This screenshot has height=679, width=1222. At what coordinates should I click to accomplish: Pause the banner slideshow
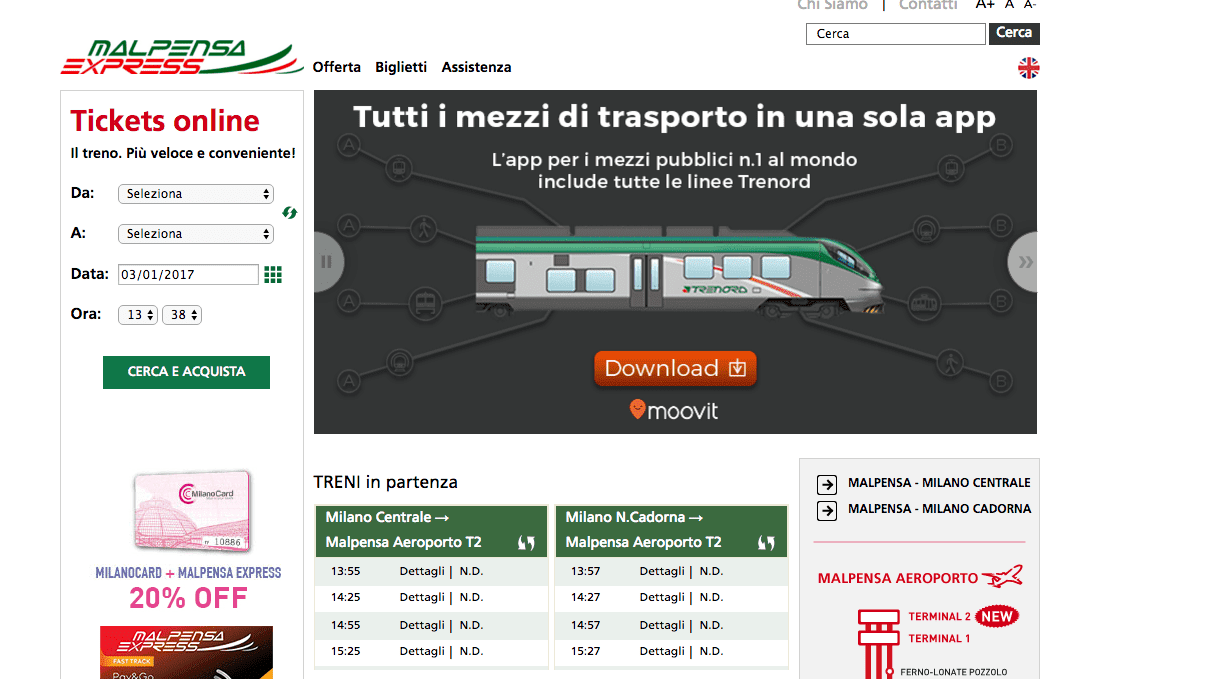click(327, 262)
